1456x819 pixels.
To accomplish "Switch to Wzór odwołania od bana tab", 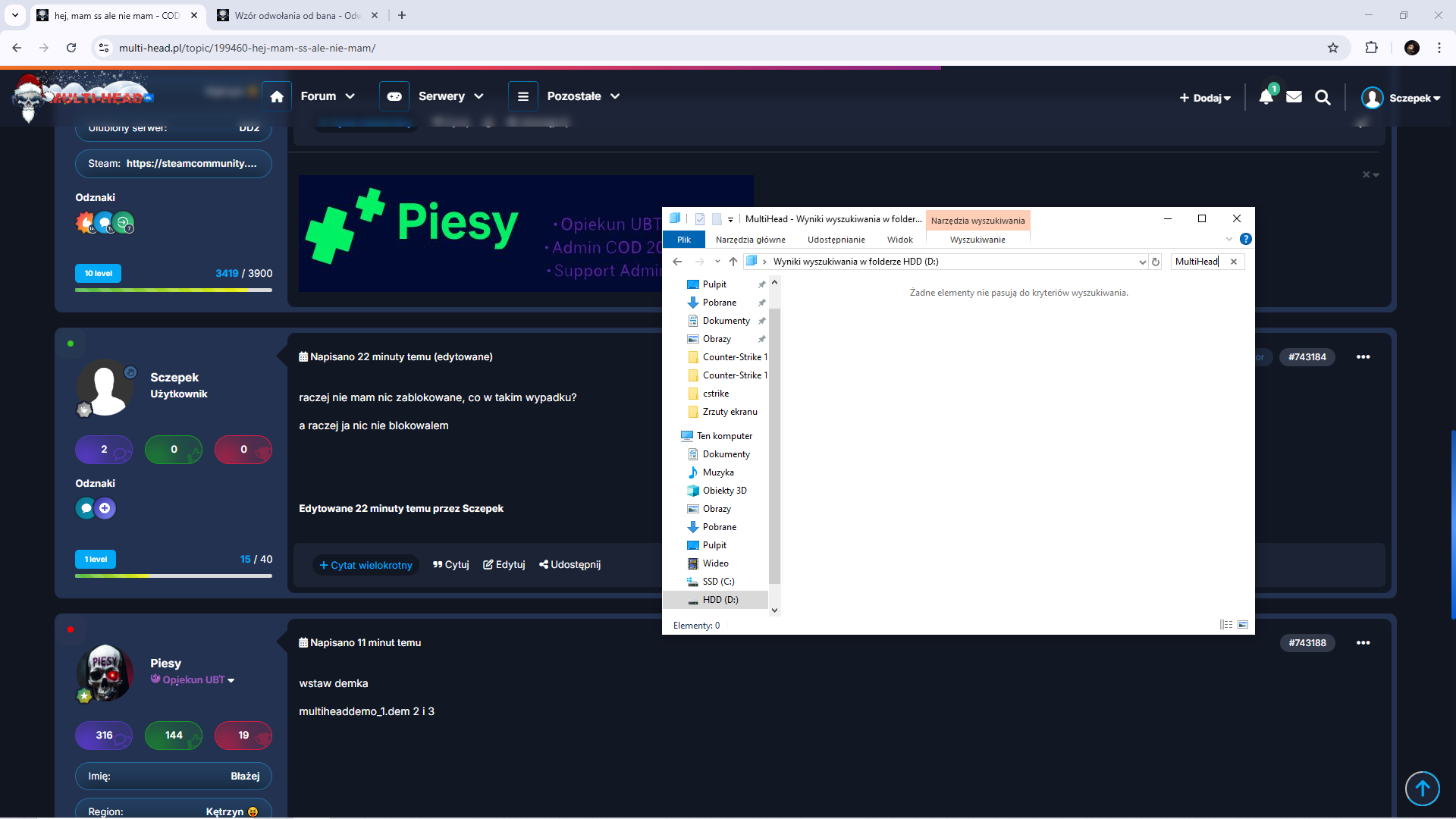I will tap(296, 15).
